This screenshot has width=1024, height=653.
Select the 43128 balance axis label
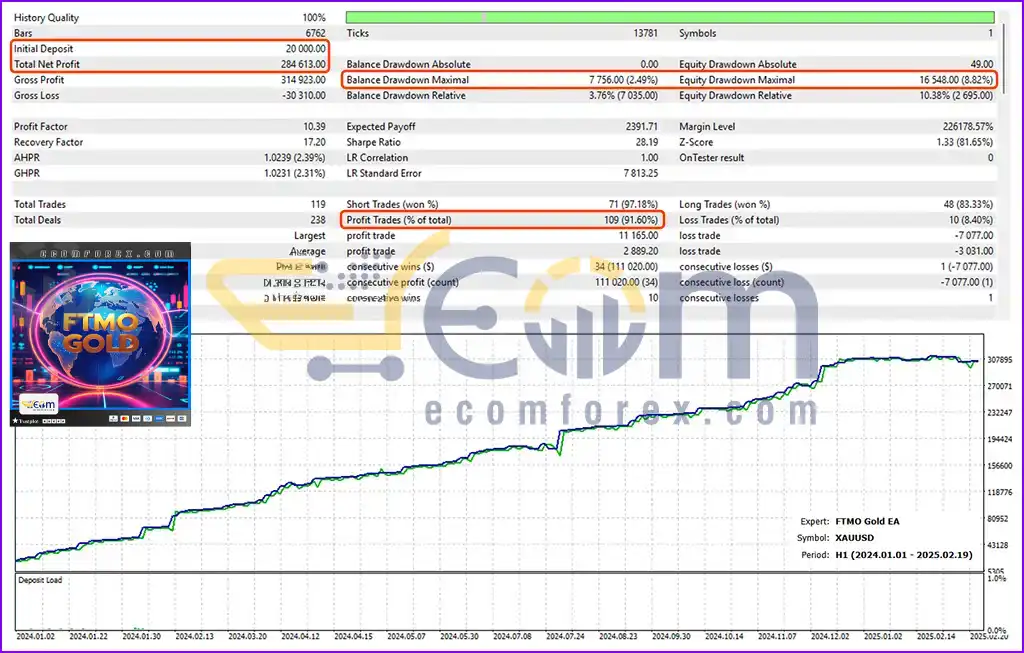(1000, 545)
